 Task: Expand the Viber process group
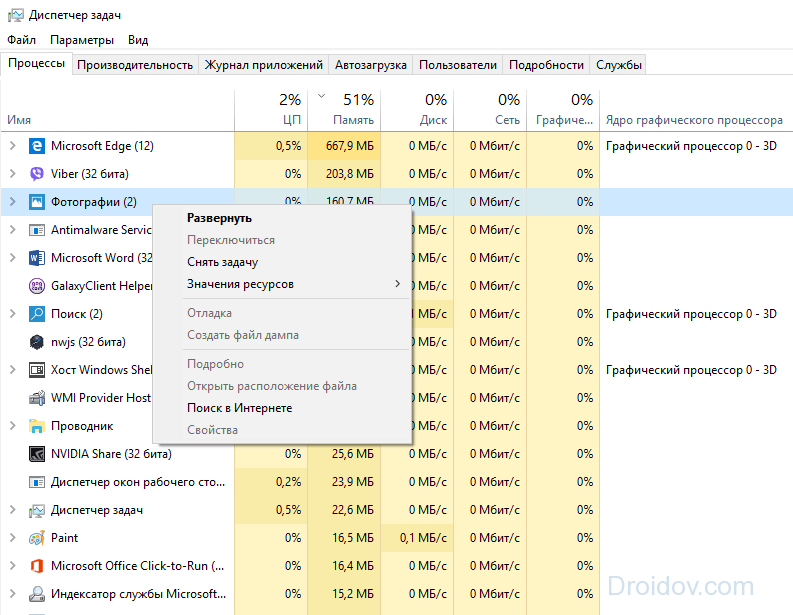tap(13, 174)
